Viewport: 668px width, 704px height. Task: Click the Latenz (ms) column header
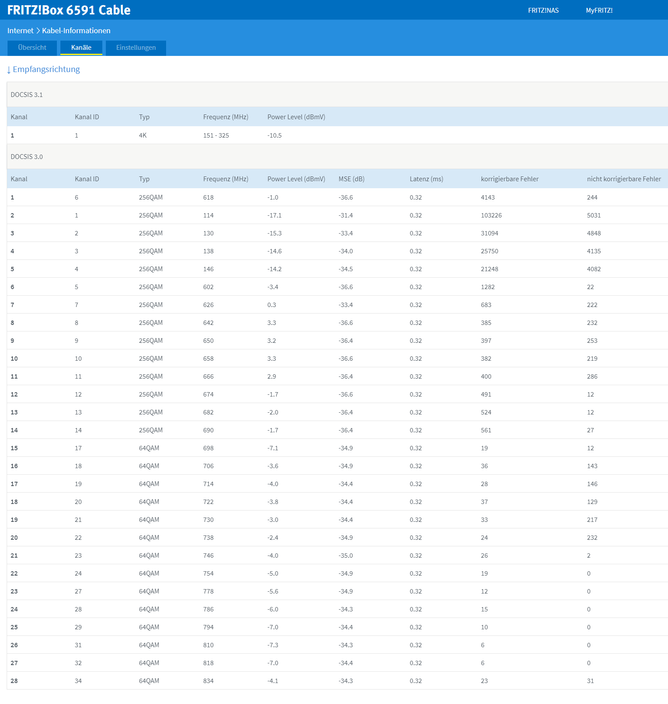tap(426, 179)
